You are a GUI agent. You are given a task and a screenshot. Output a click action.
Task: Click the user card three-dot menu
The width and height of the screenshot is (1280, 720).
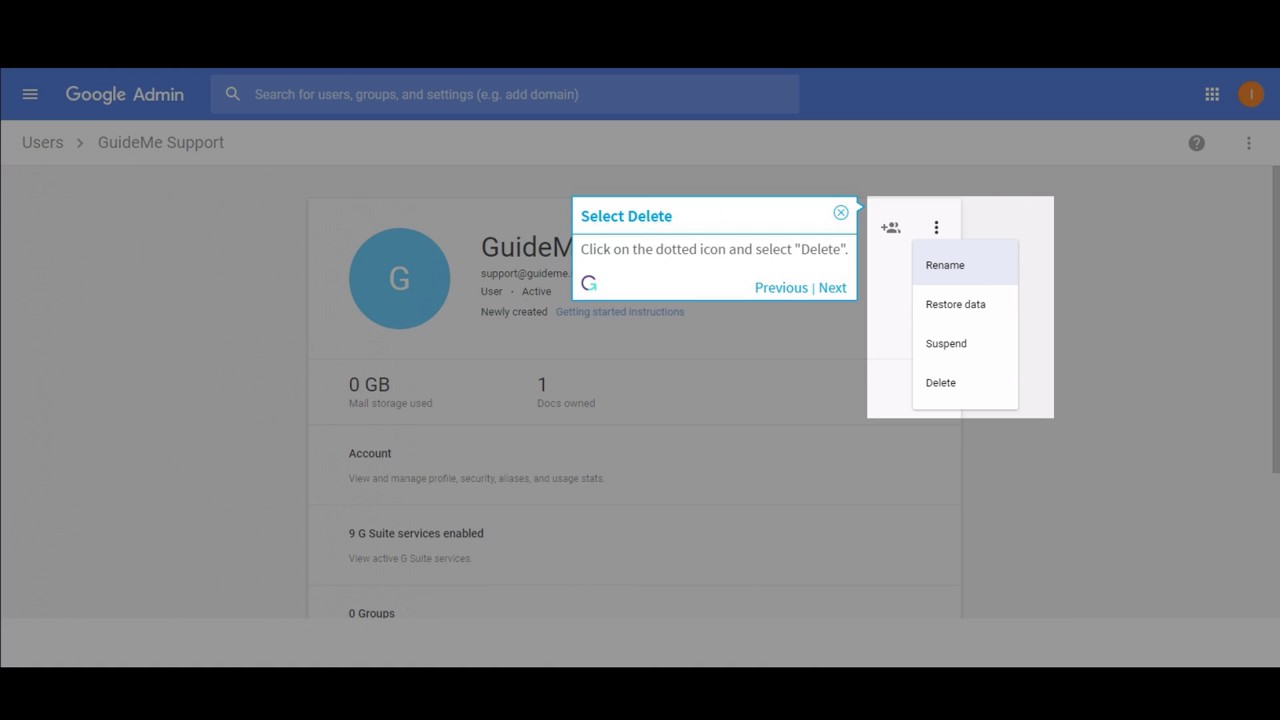coord(936,228)
